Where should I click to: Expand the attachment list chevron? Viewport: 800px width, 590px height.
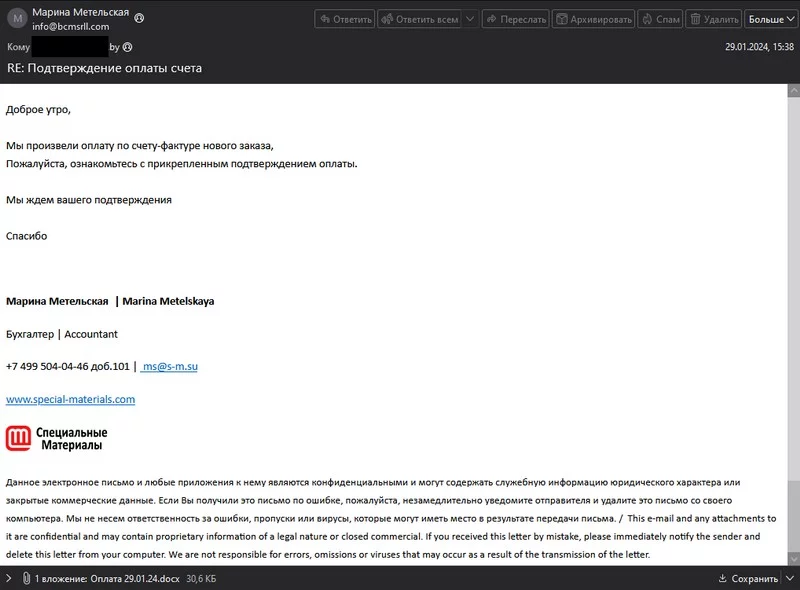tap(8, 578)
